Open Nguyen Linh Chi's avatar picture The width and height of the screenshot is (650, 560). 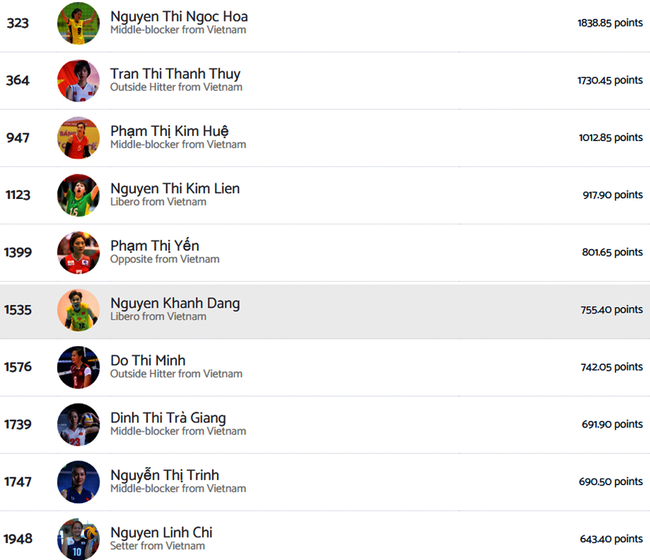[78, 539]
